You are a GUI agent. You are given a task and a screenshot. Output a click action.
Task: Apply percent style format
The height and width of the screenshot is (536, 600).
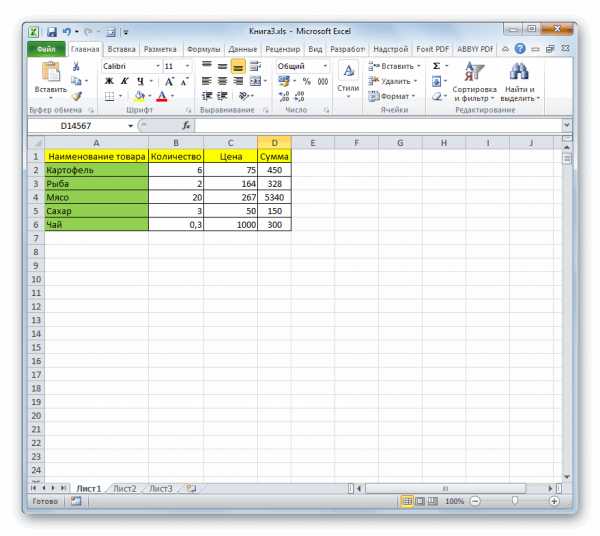[307, 81]
